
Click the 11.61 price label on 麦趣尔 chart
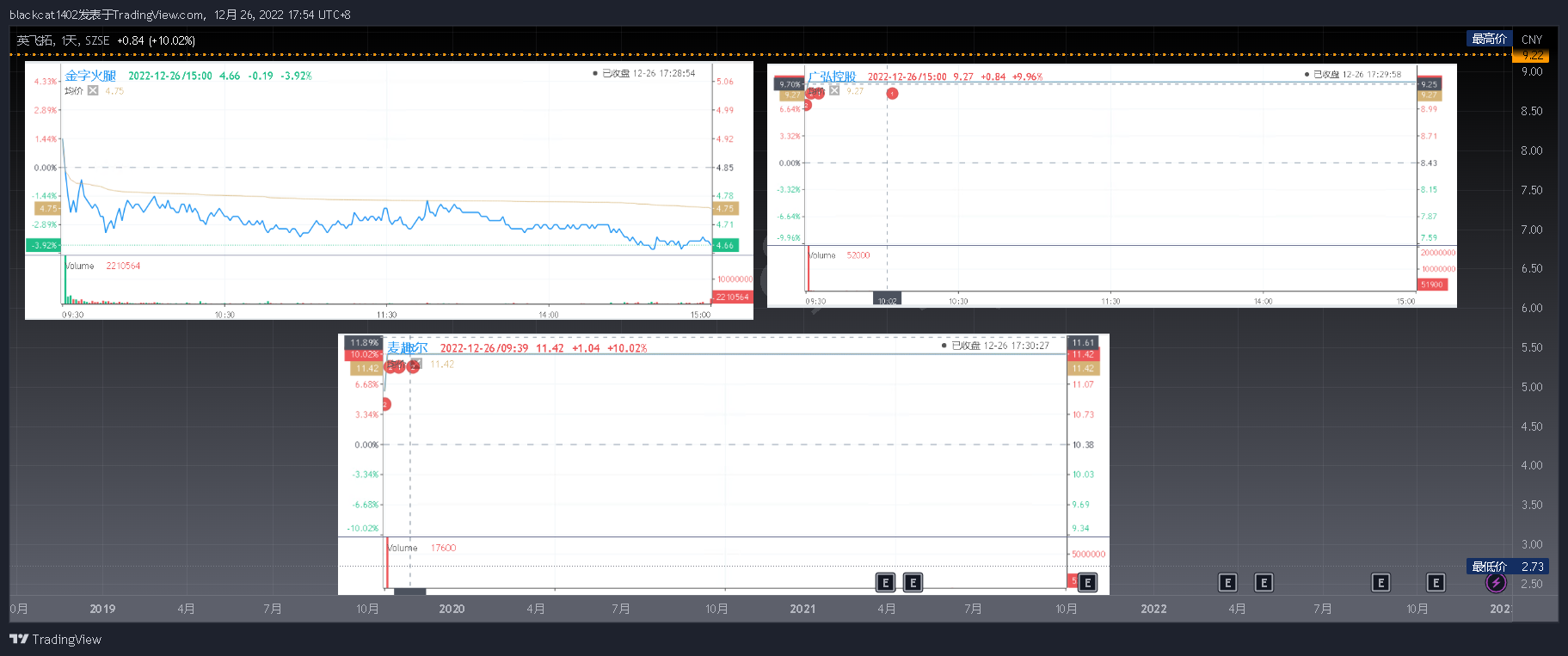[1083, 342]
